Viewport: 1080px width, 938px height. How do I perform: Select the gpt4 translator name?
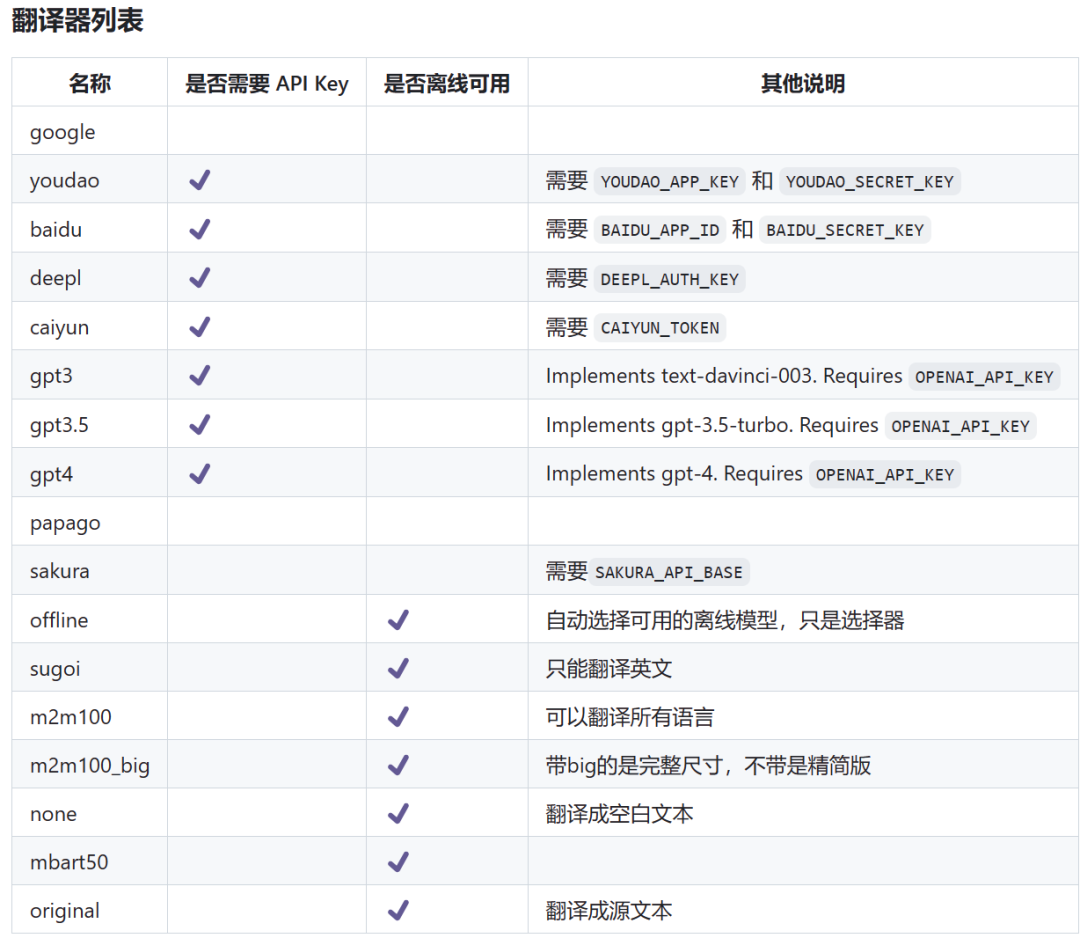click(x=51, y=475)
